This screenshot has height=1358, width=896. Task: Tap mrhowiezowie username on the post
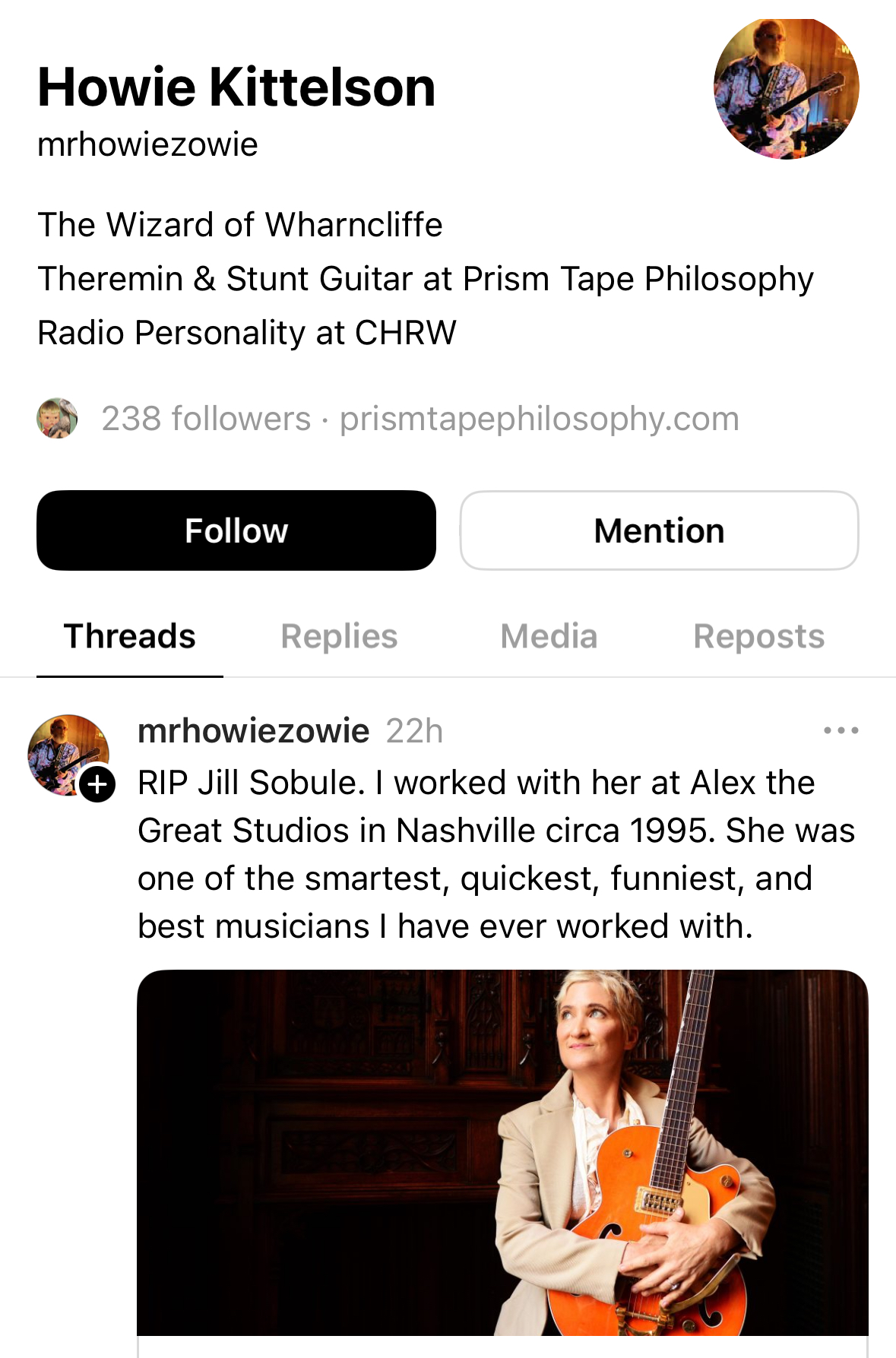pyautogui.click(x=253, y=731)
